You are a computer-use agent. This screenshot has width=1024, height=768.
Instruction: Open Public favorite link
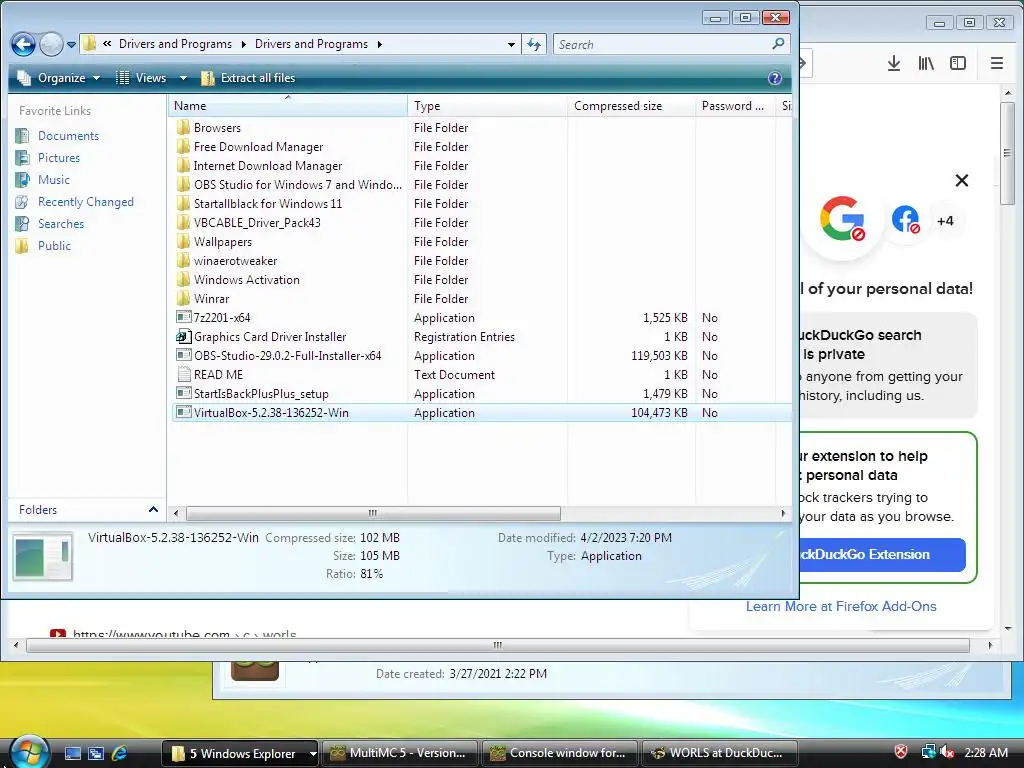tap(54, 246)
